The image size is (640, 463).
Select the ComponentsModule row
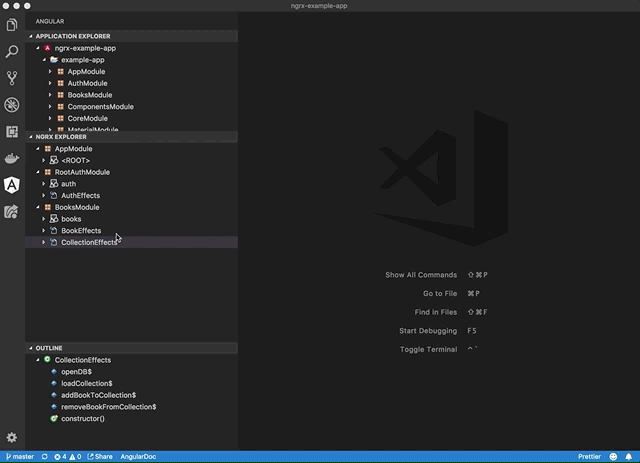click(131, 107)
